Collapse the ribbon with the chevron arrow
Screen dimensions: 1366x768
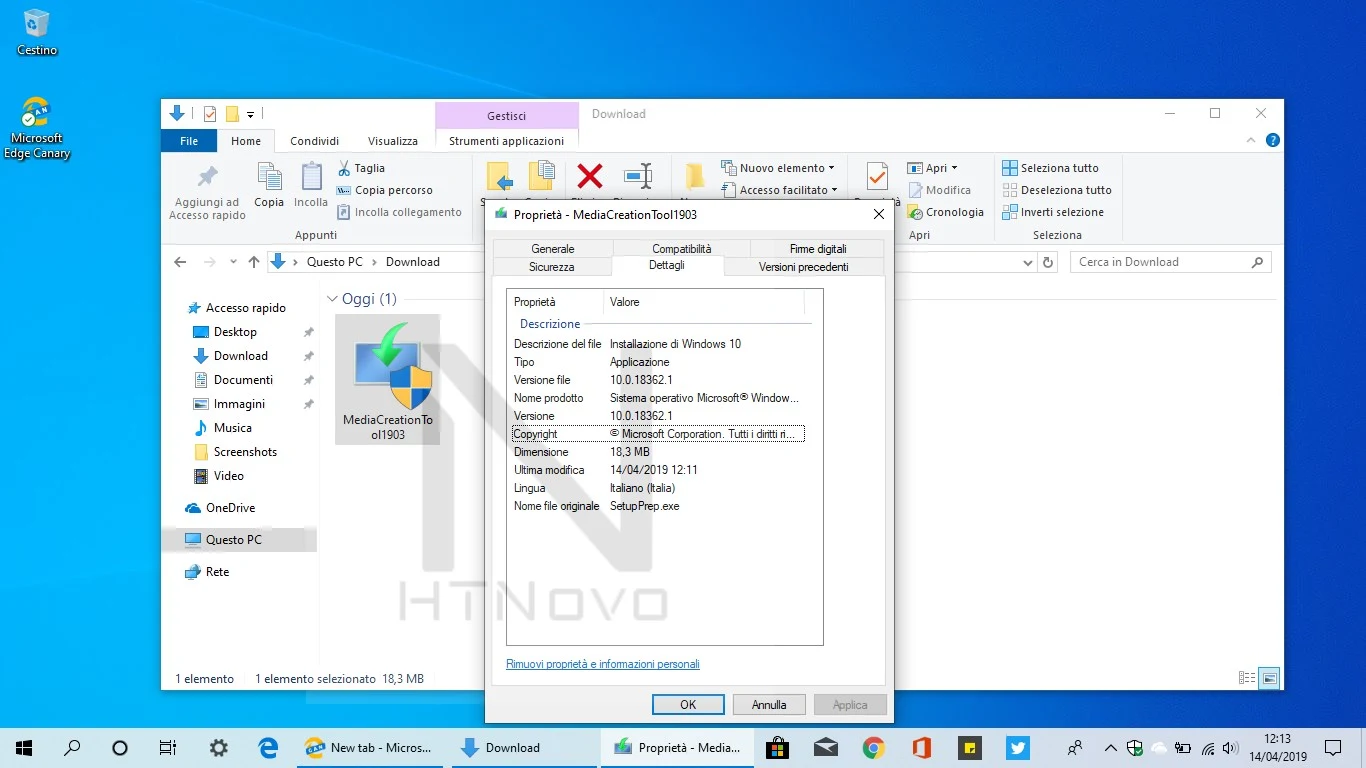coord(1252,141)
